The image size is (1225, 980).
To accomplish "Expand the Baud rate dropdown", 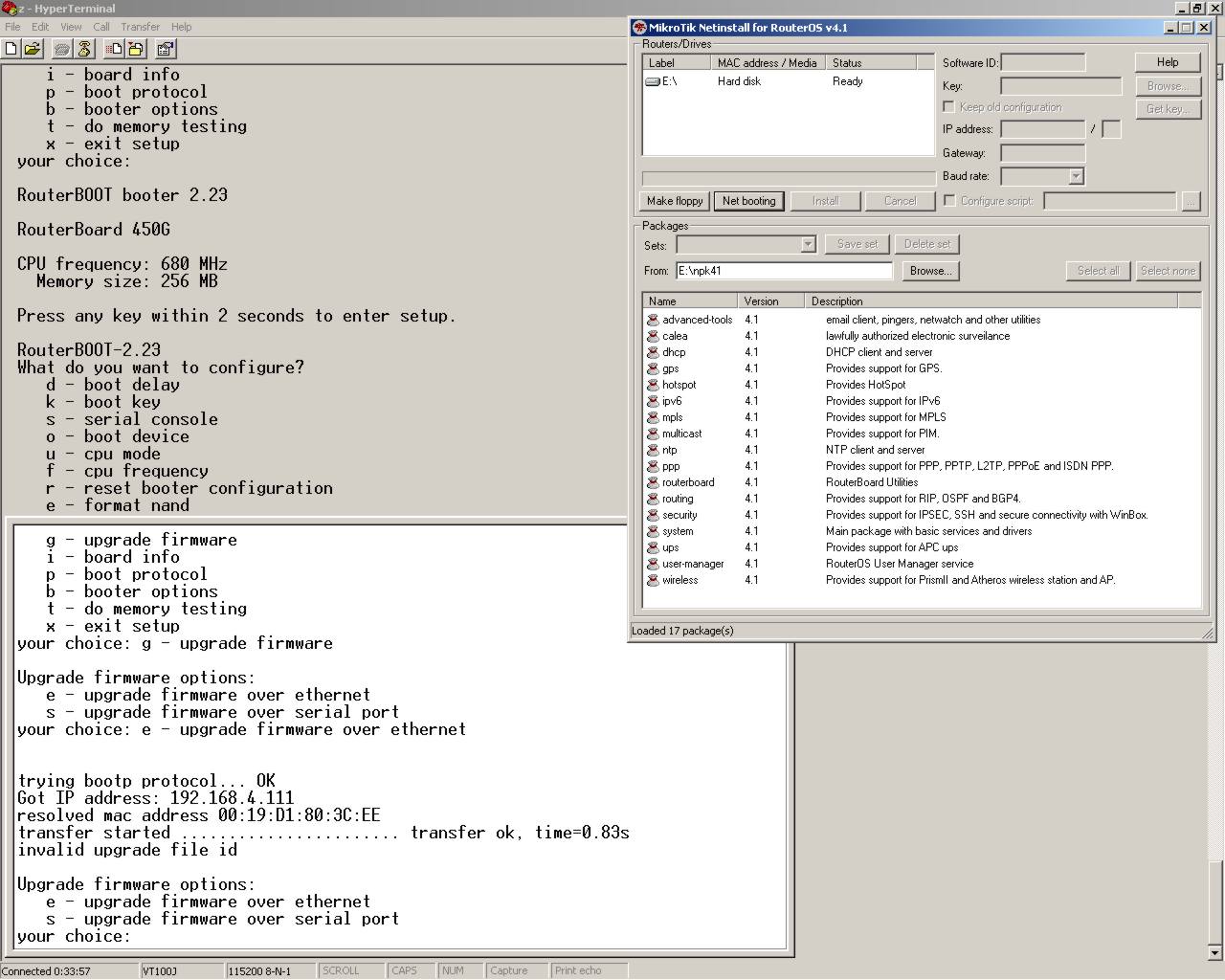I will [1076, 176].
